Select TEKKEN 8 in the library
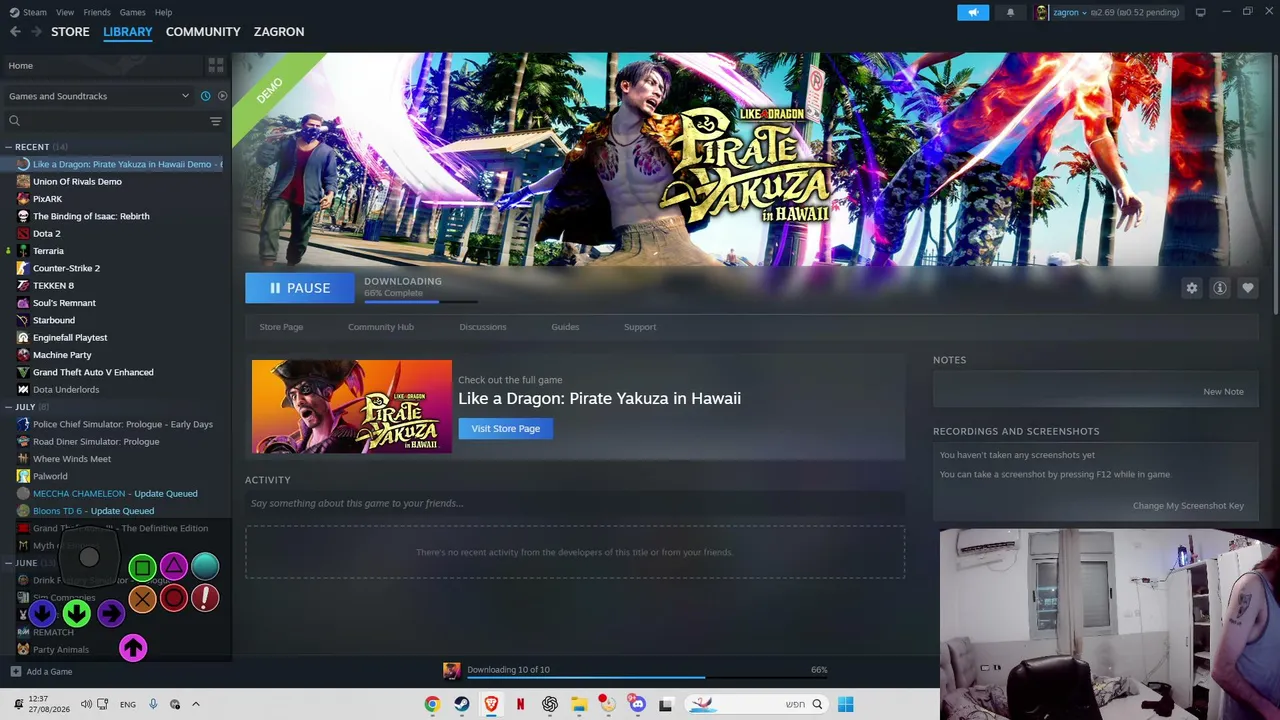The width and height of the screenshot is (1280, 720). [x=53, y=286]
